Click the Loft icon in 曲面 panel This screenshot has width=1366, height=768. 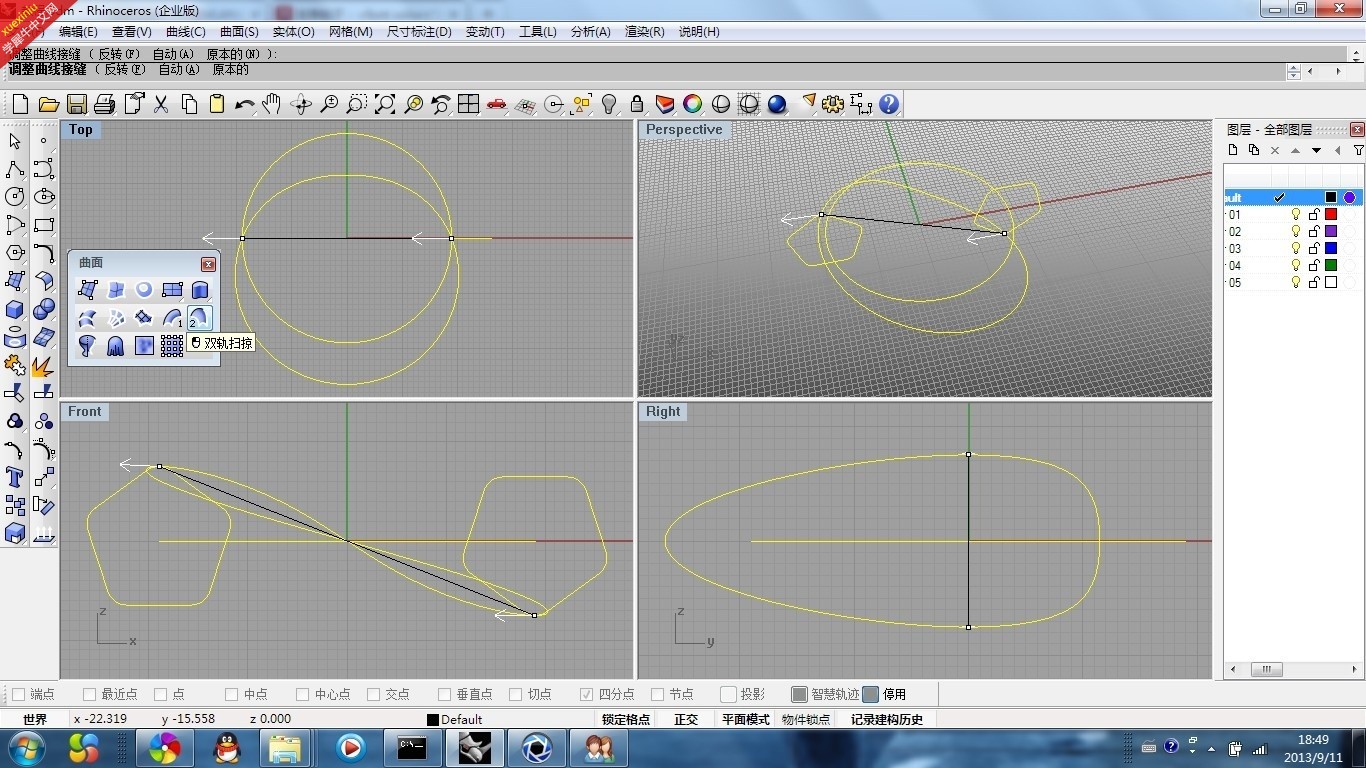(x=88, y=318)
